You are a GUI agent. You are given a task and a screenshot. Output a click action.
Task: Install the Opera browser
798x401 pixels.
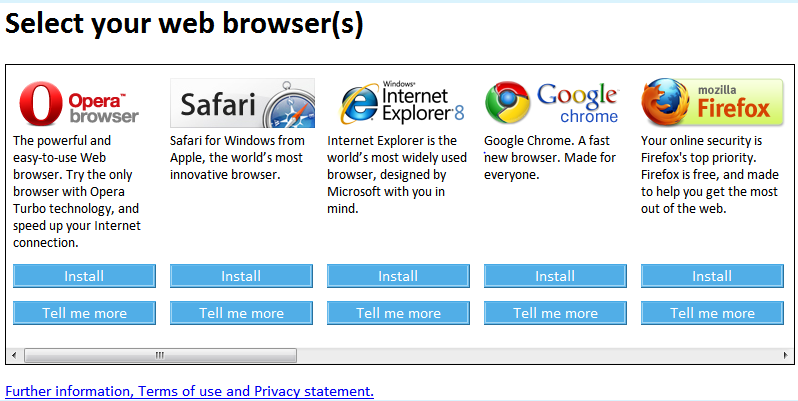click(84, 276)
